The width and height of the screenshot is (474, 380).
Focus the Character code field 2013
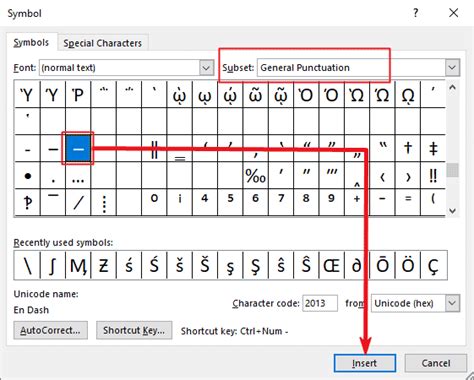click(x=320, y=303)
